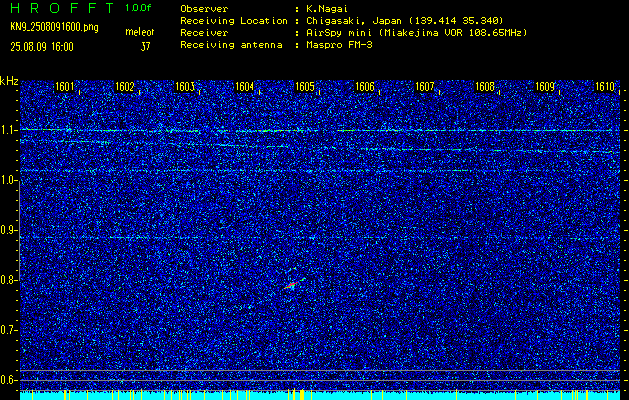
Task: Click the 1607 time marker
Action: click(x=425, y=87)
